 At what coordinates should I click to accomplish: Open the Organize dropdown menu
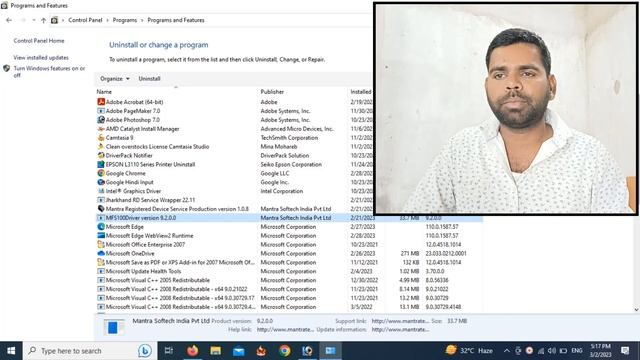(115, 78)
